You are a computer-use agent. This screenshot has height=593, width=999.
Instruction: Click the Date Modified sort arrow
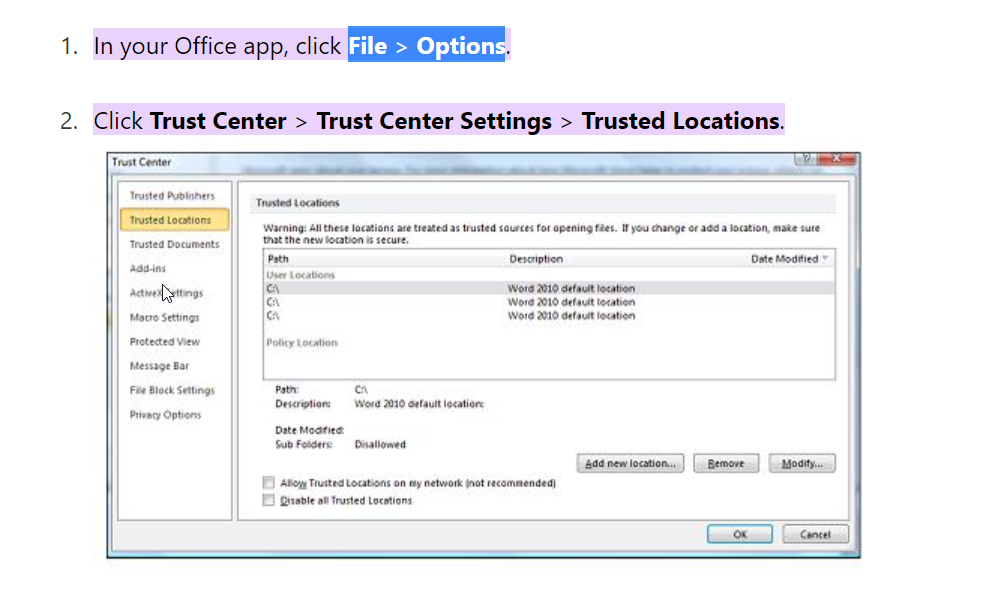(x=826, y=259)
